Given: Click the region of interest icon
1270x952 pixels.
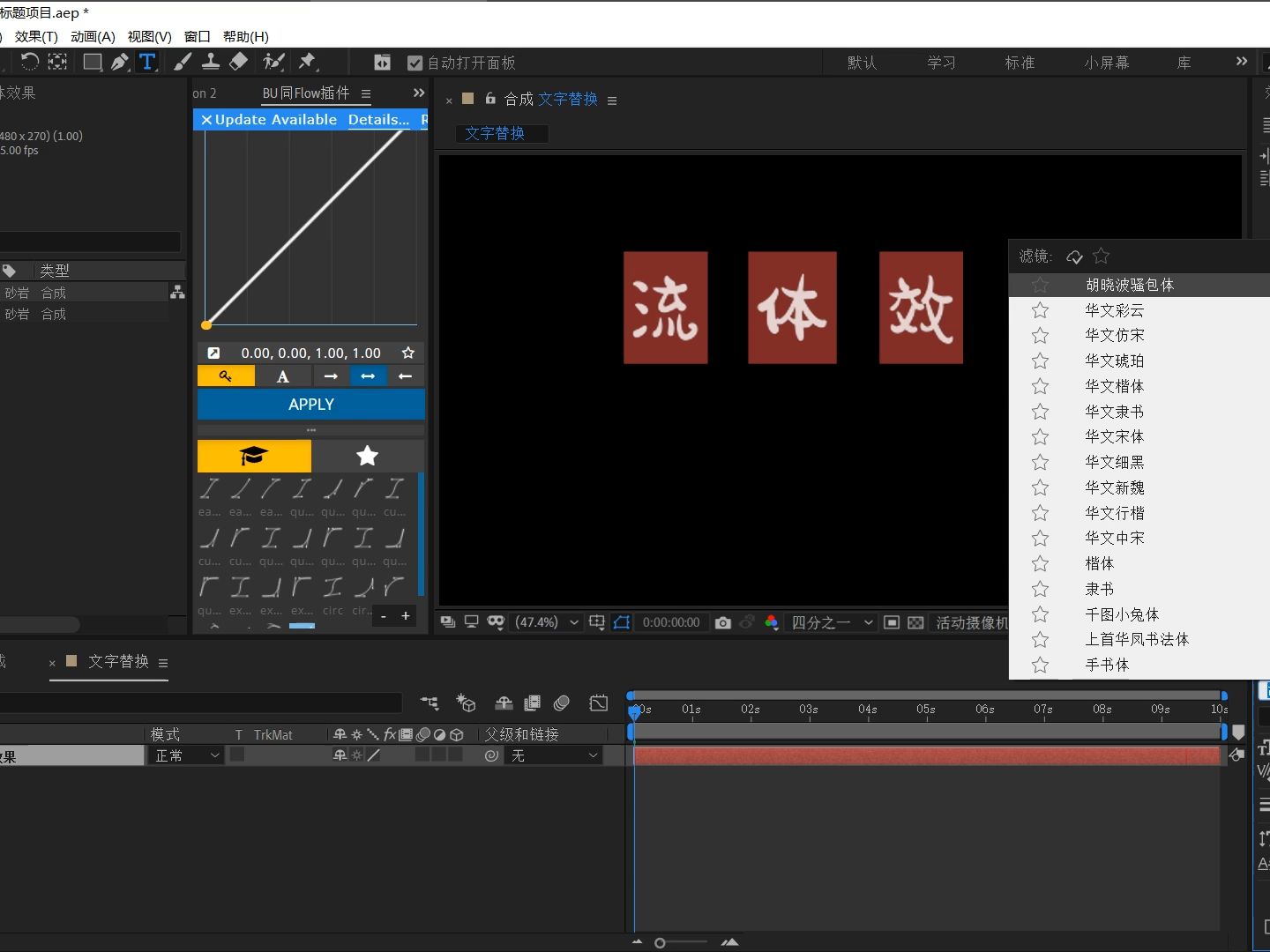Looking at the screenshot, I should 892,622.
